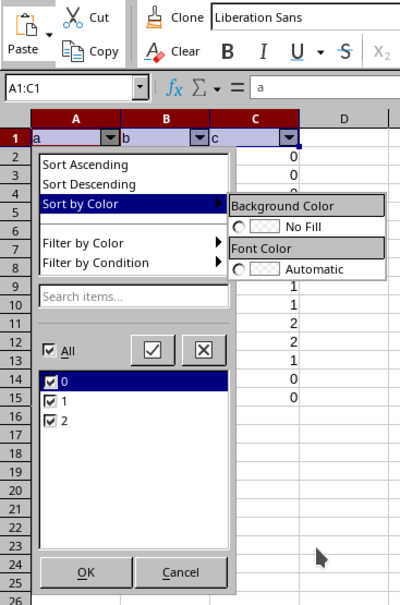400x605 pixels.
Task: Apply Strikethrough formatting
Action: [345, 51]
